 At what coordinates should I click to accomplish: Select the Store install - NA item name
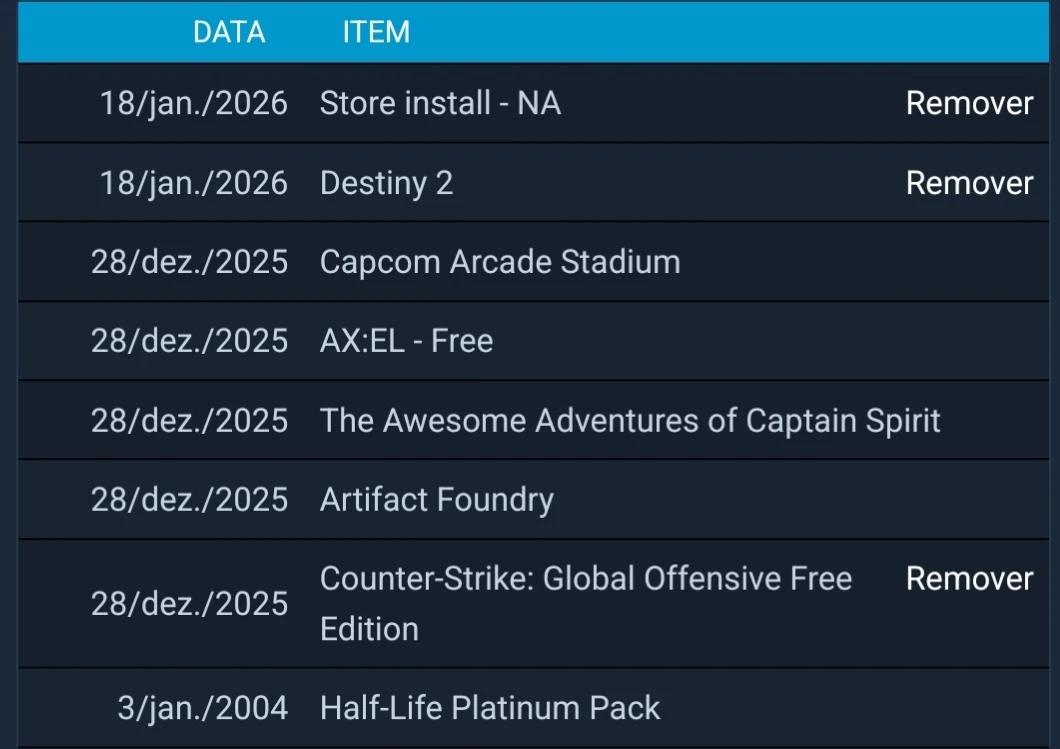click(x=440, y=103)
